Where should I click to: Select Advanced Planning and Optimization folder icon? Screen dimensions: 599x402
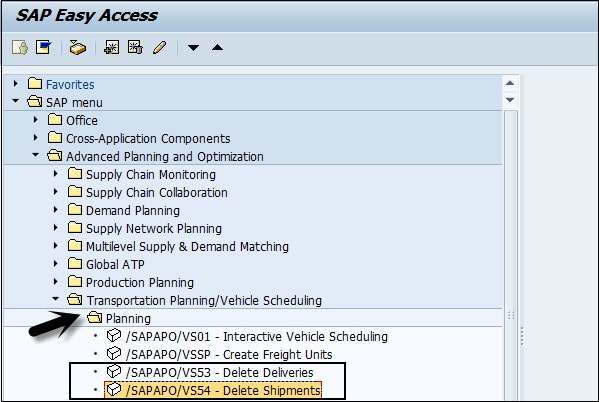[x=55, y=155]
